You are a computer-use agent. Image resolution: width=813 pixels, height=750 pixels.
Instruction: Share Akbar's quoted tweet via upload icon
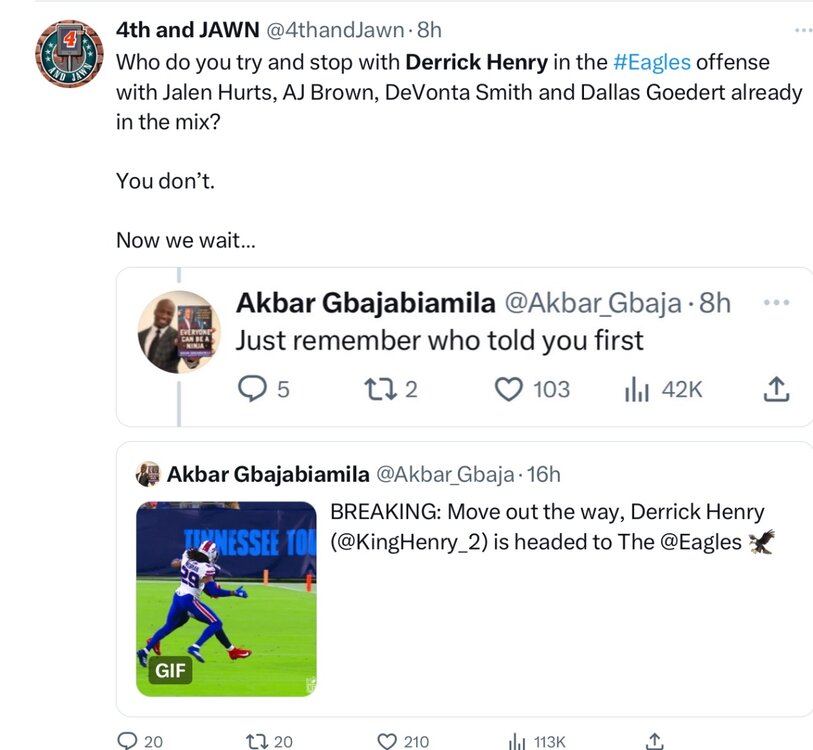point(776,389)
